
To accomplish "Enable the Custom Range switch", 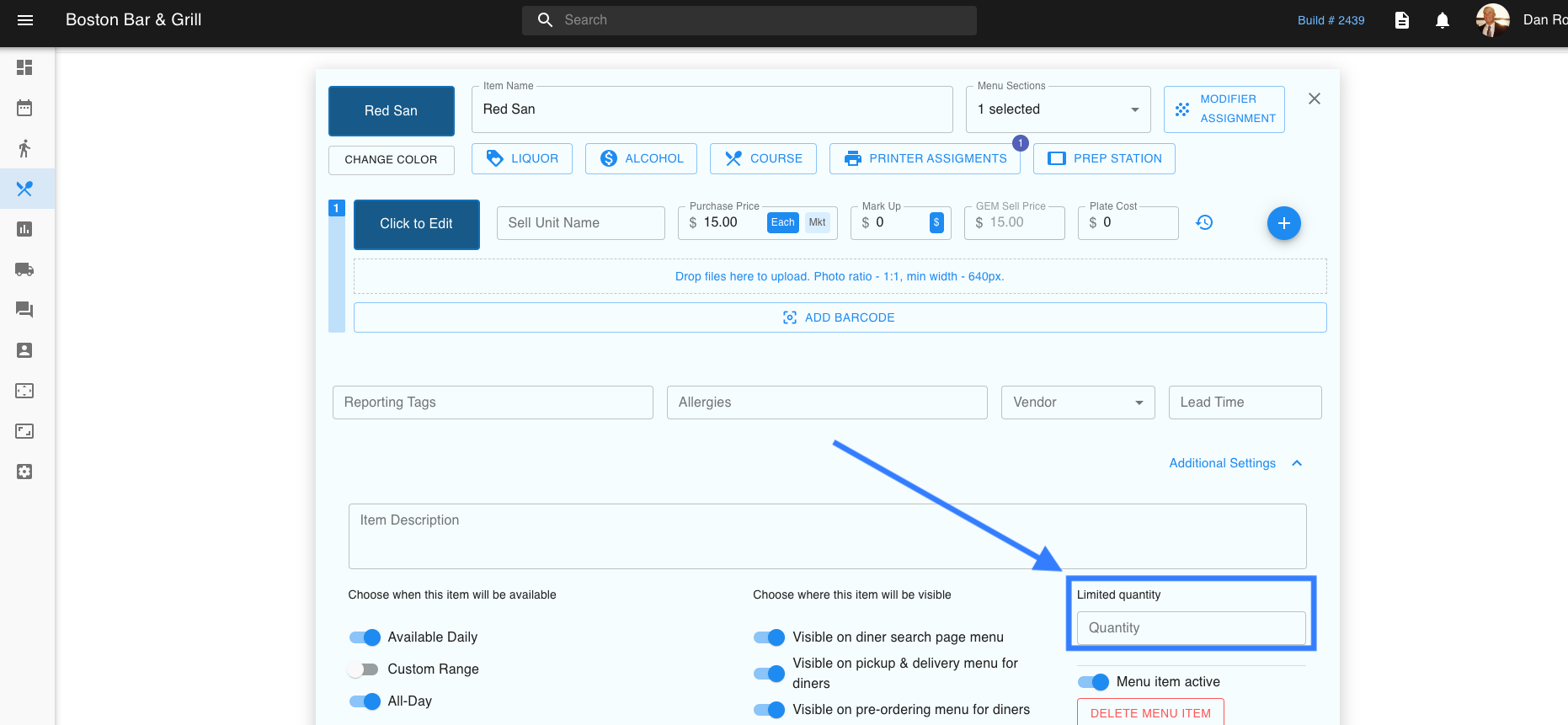I will click(x=365, y=669).
